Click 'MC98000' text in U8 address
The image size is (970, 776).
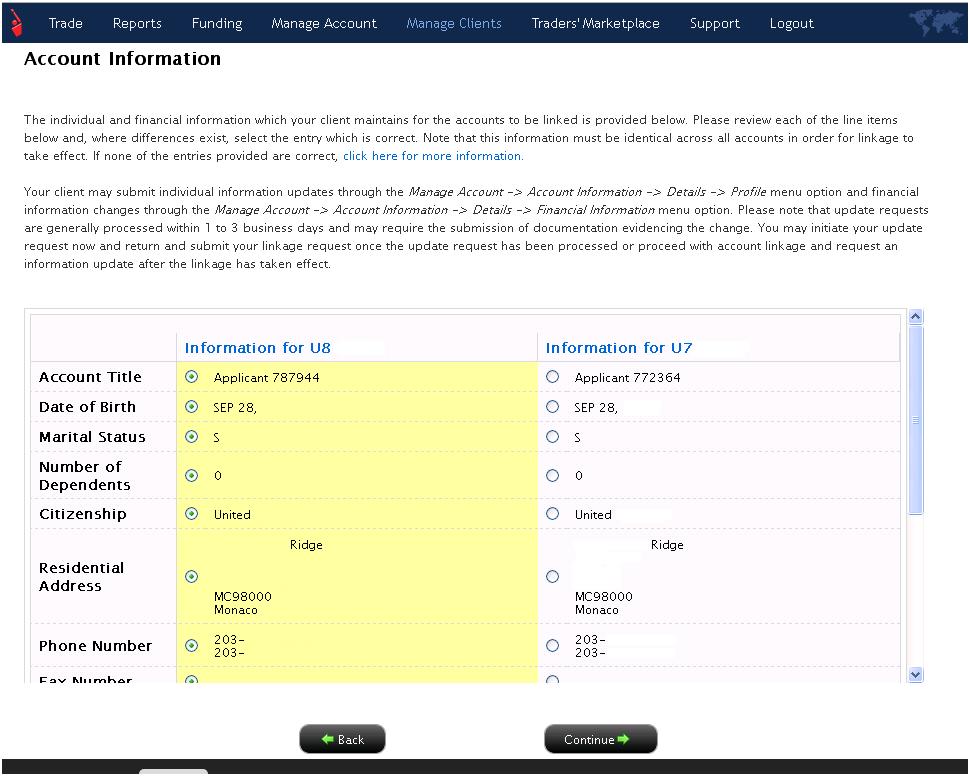point(242,597)
